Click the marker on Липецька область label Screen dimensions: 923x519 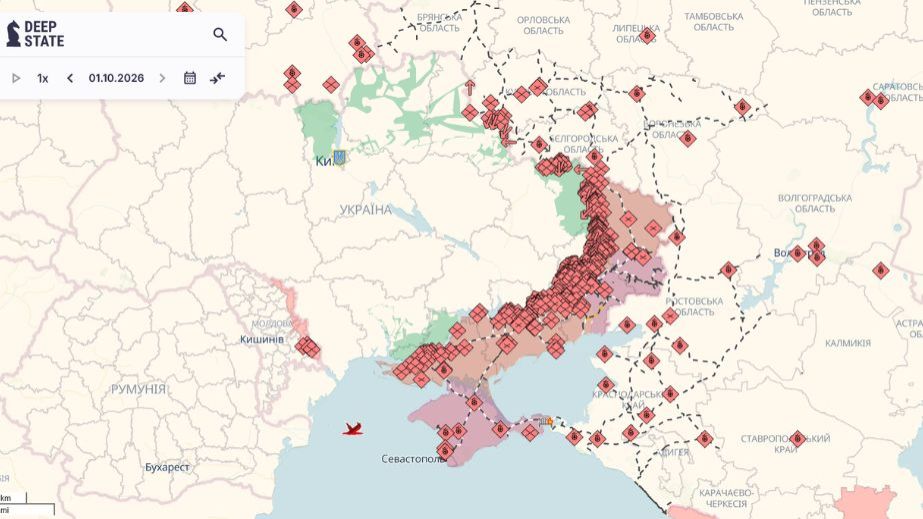[x=647, y=36]
